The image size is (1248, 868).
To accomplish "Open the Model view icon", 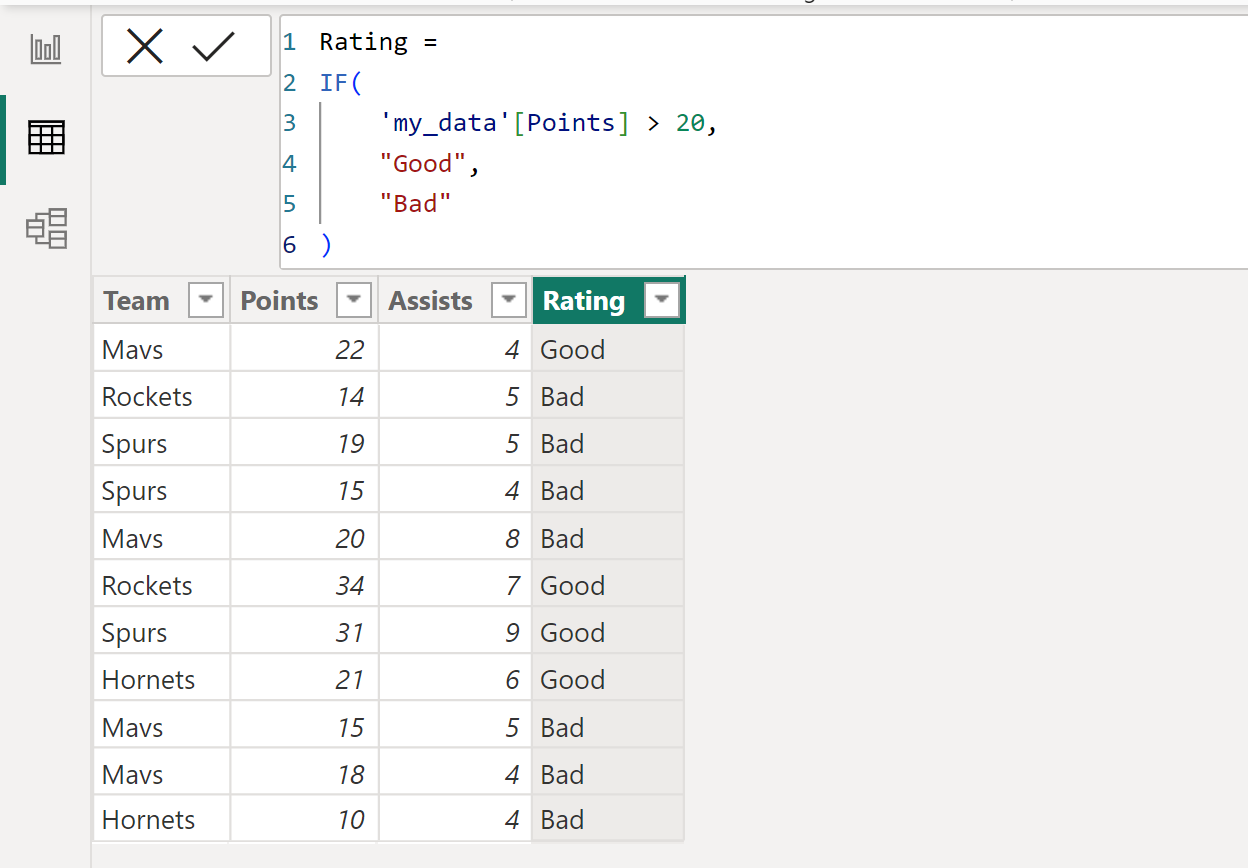I will [46, 228].
